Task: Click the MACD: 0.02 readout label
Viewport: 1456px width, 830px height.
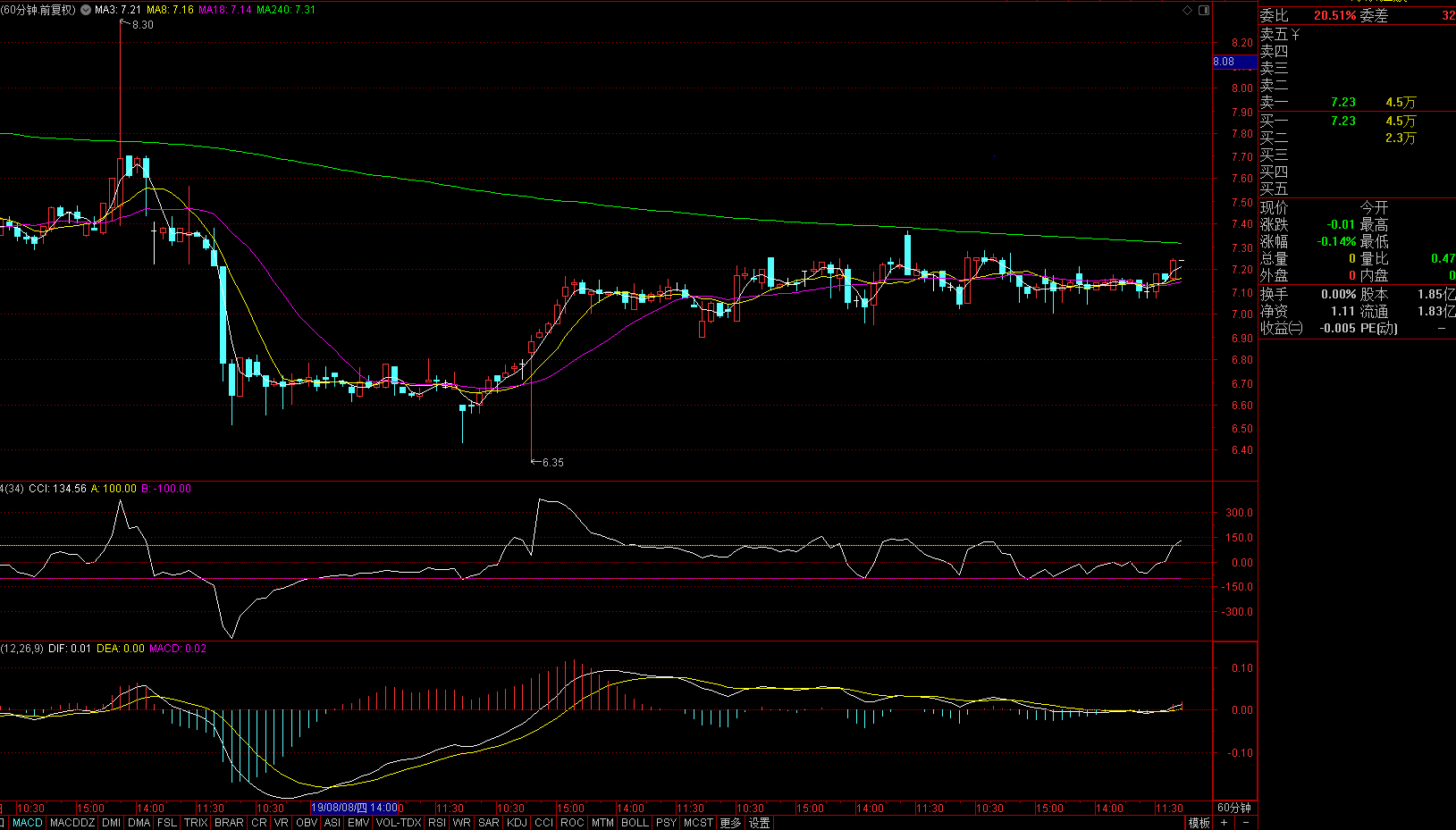Action: pos(178,649)
